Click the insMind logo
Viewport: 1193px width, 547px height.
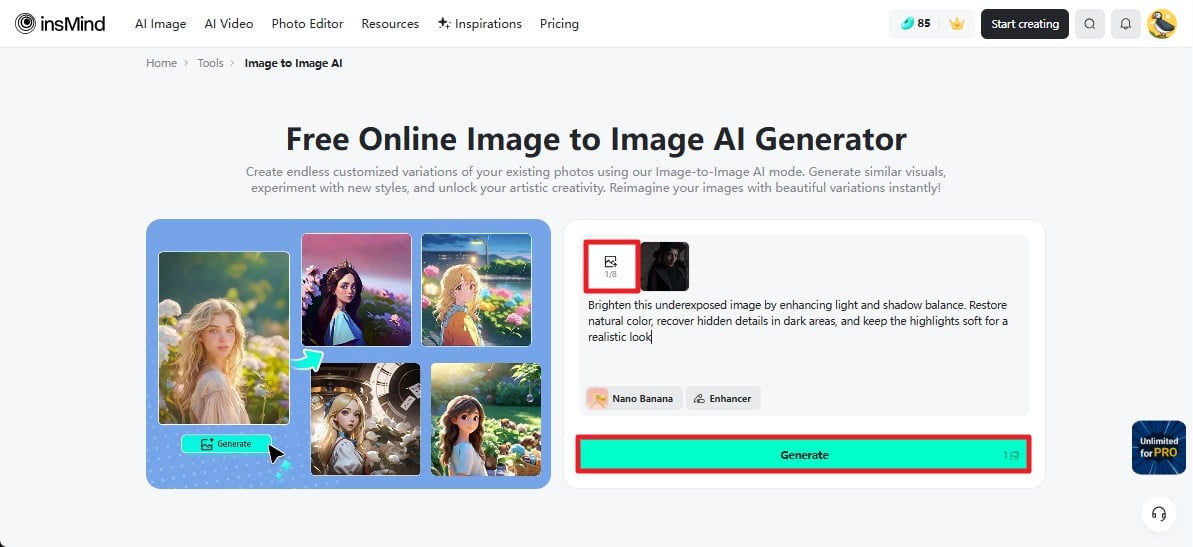[x=60, y=24]
